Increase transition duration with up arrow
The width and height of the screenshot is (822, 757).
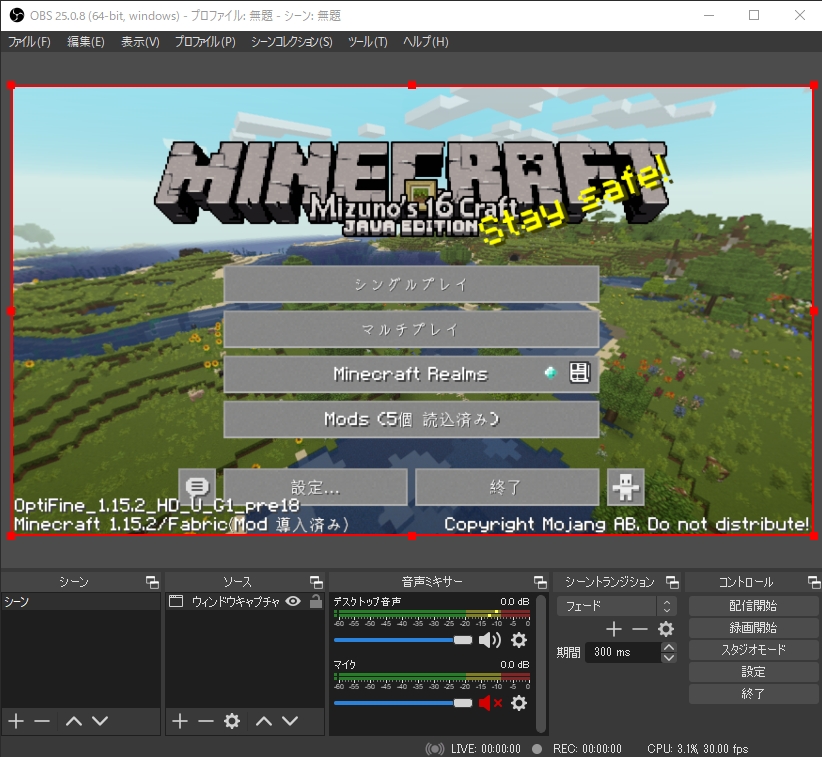point(668,647)
